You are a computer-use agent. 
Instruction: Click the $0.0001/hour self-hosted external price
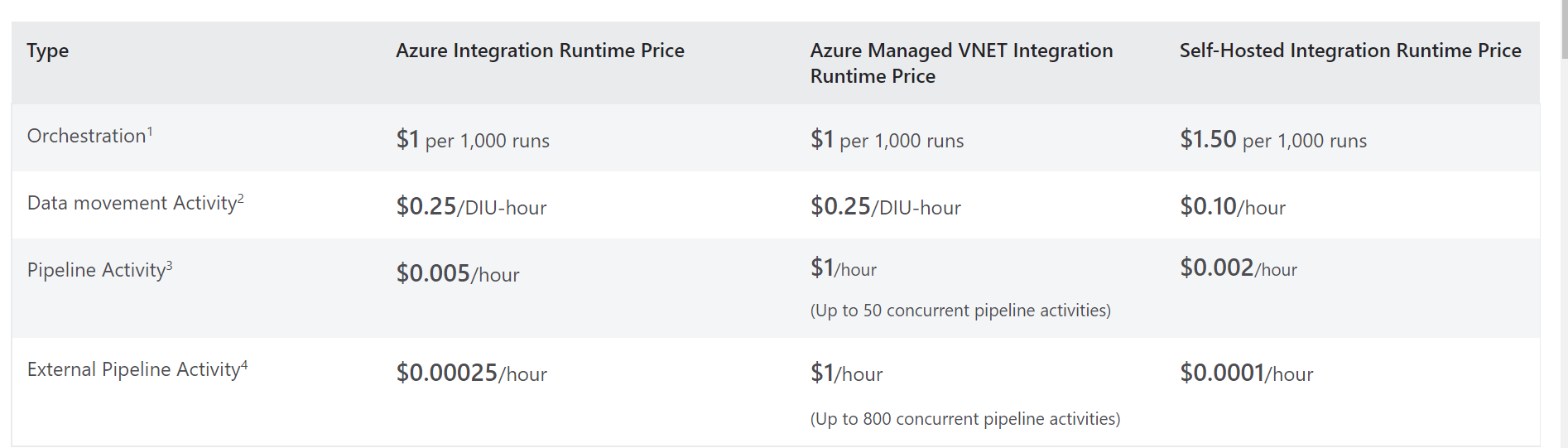coord(1247,373)
